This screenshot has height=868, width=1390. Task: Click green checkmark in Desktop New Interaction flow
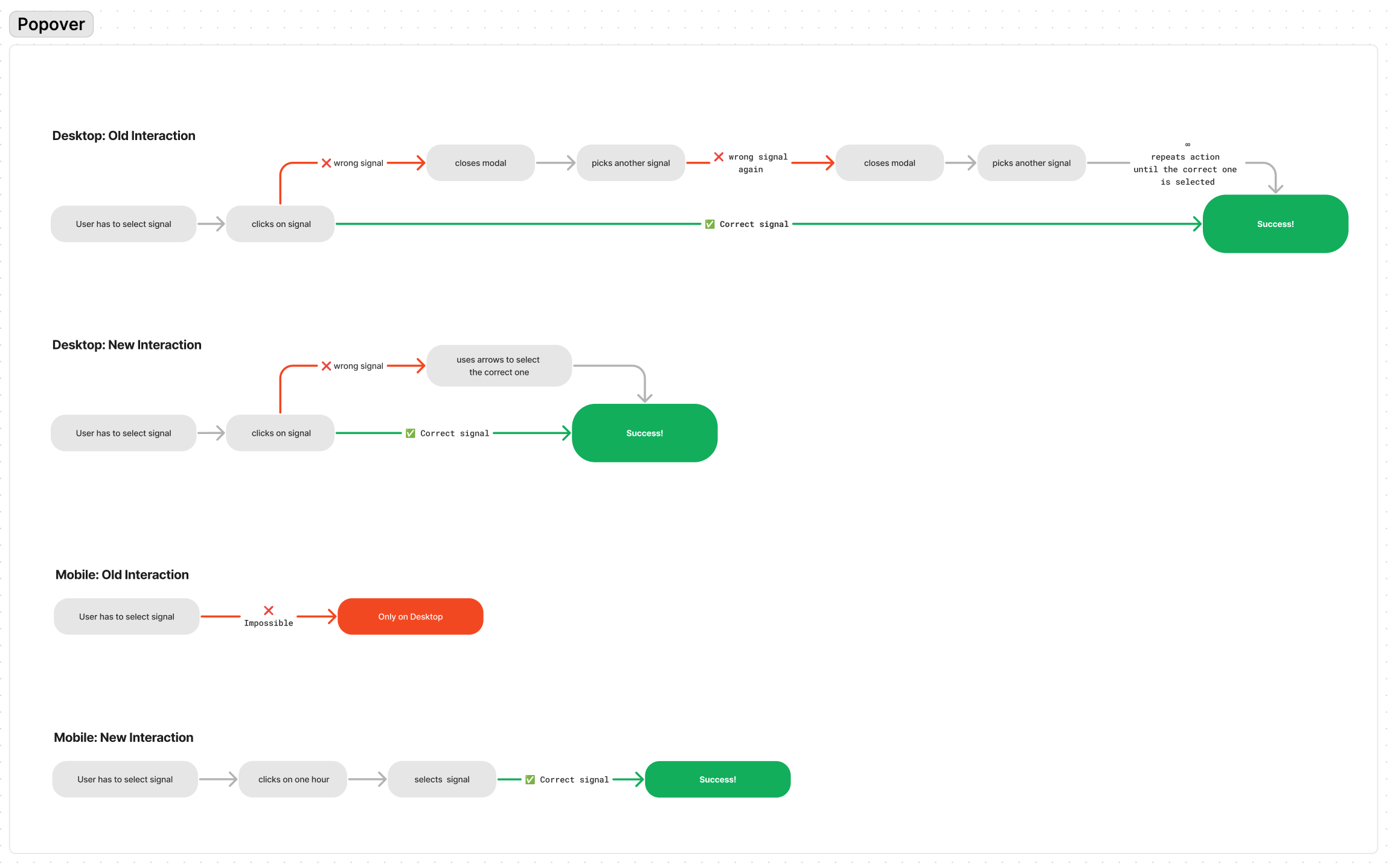tap(411, 433)
